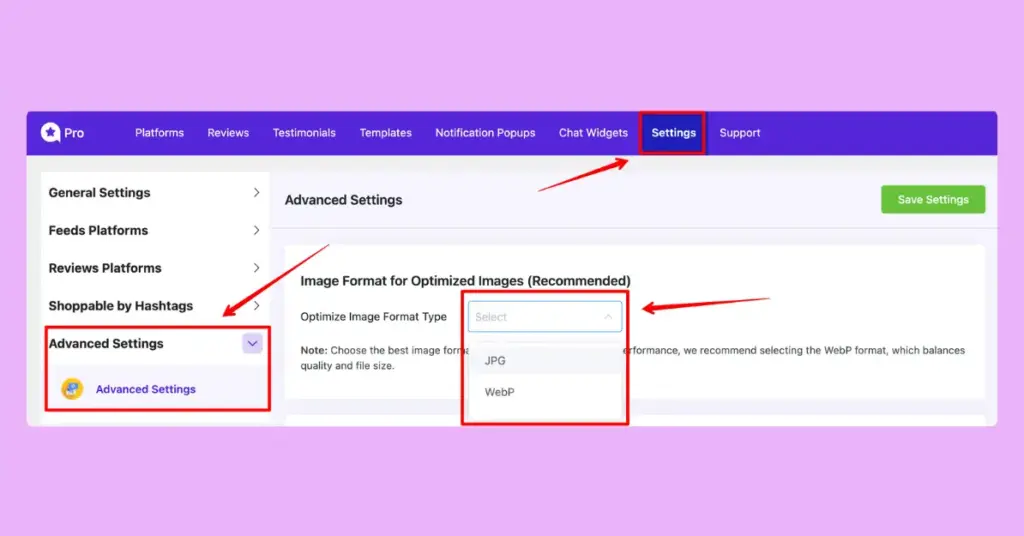Click the Optimize Image Format Type dropdown
The width and height of the screenshot is (1024, 536).
coord(545,317)
